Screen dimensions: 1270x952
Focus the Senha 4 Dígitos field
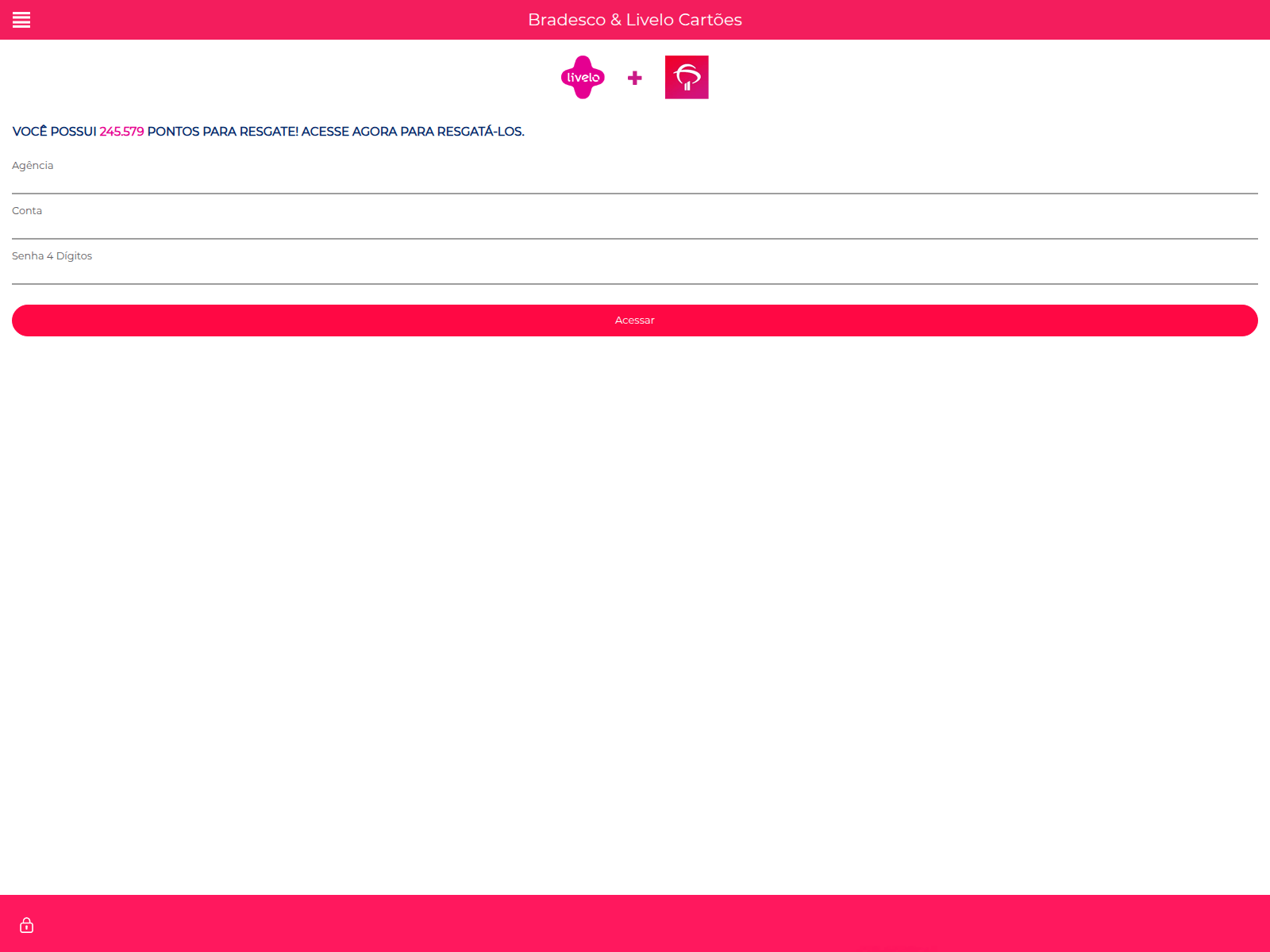point(635,274)
